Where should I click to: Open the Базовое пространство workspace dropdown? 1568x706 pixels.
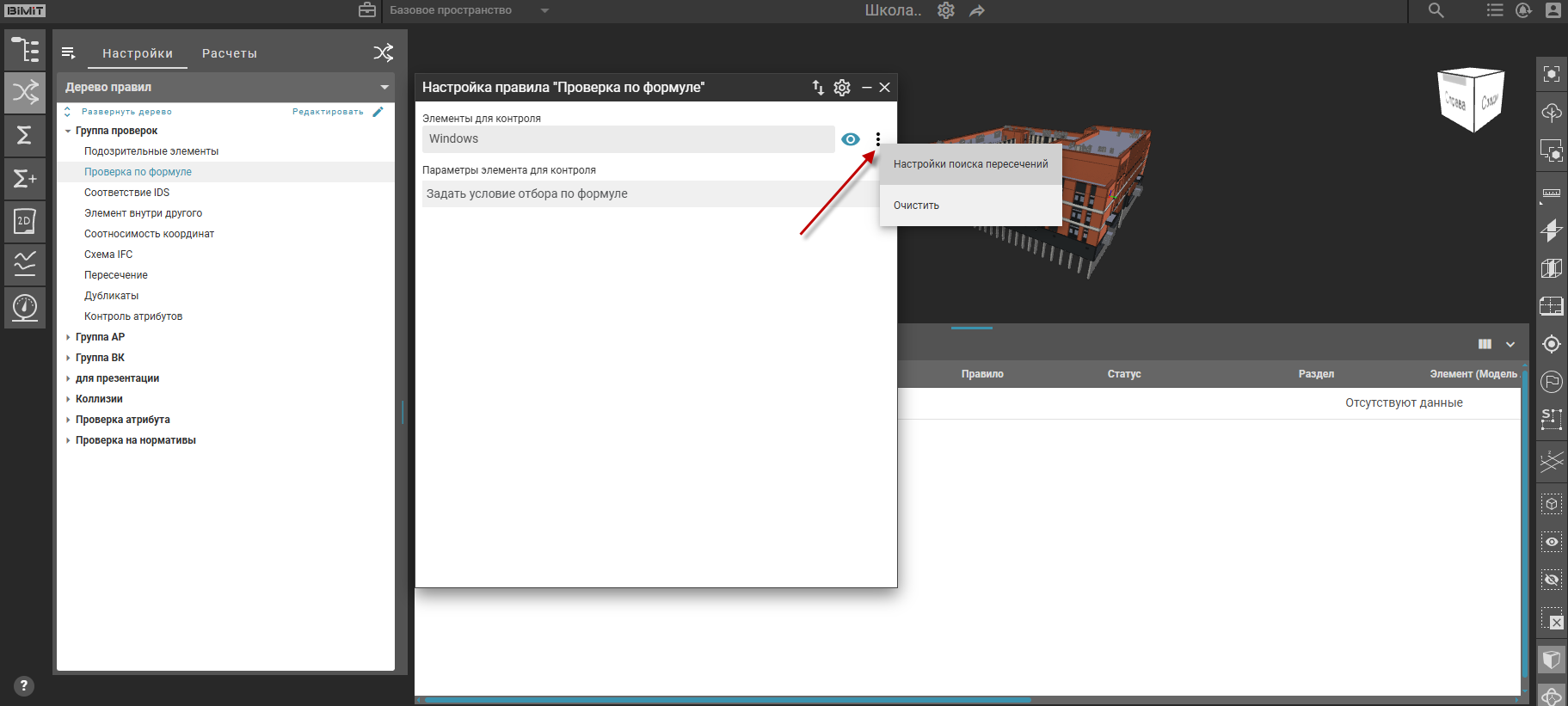click(544, 10)
